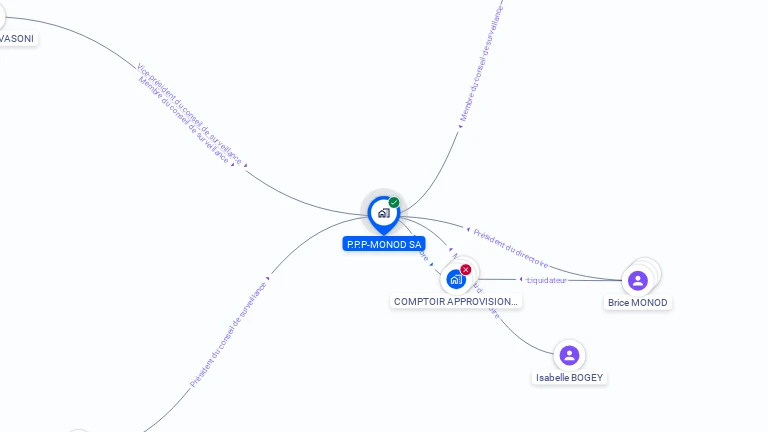Click the arrow marker before Président du directoire
768x432 pixels.
pyautogui.click(x=468, y=230)
